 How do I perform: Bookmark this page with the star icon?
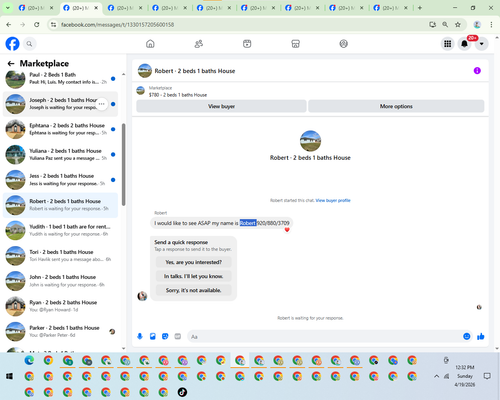coord(458,24)
